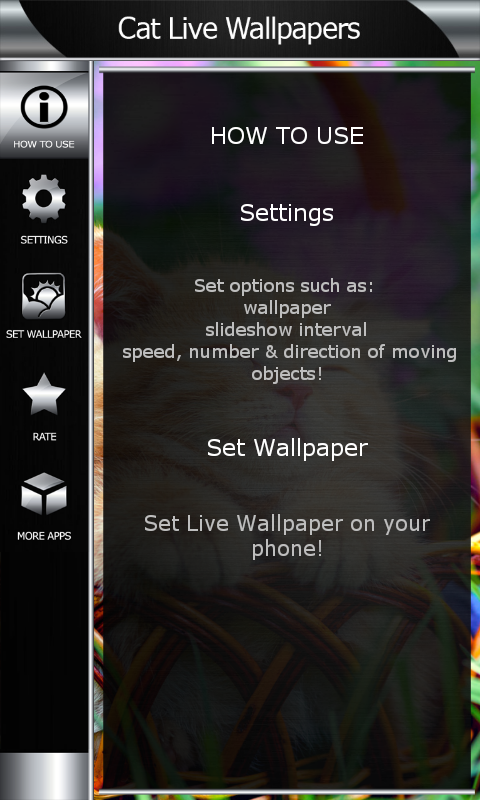This screenshot has width=480, height=800.
Task: Tap the Rate star icon
Action: 44,394
